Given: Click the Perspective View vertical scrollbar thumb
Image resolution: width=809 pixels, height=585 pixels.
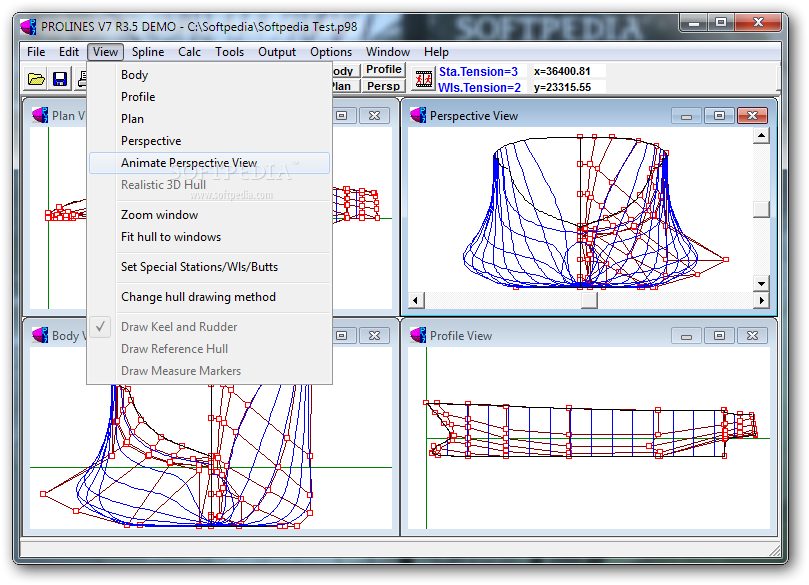Looking at the screenshot, I should pos(762,209).
